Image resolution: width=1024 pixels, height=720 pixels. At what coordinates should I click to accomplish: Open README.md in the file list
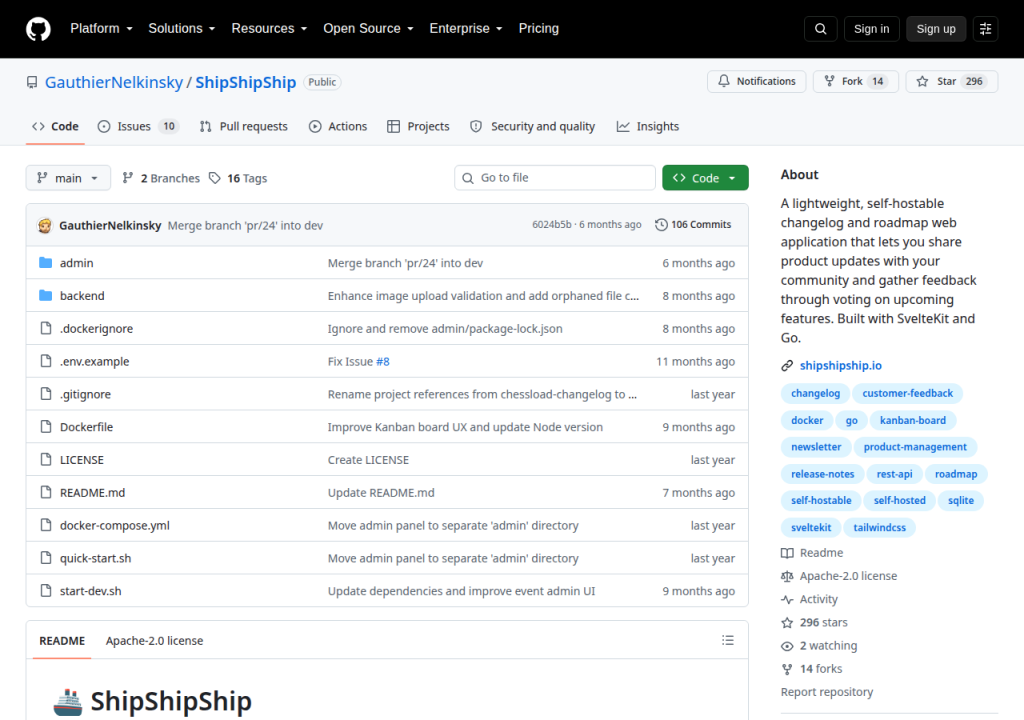tap(92, 493)
